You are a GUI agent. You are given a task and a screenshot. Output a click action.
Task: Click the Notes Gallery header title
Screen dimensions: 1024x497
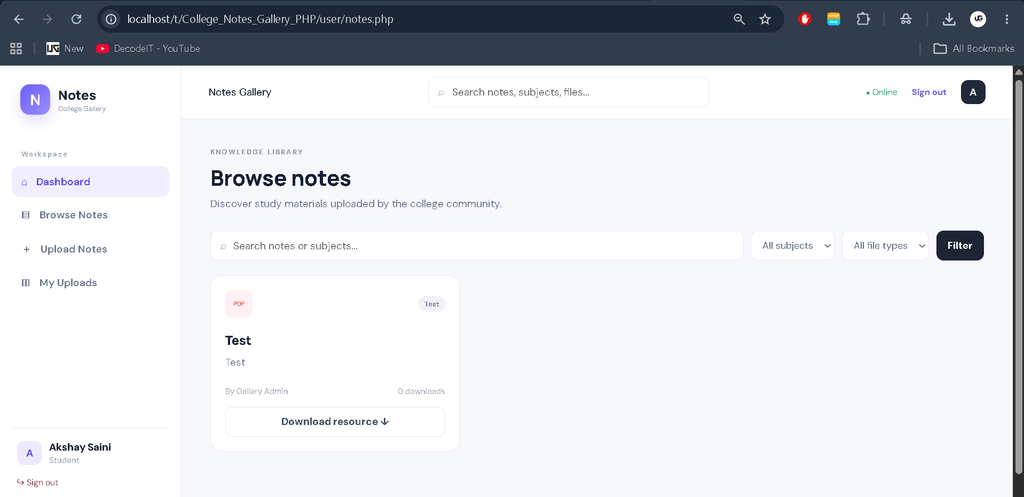[240, 92]
